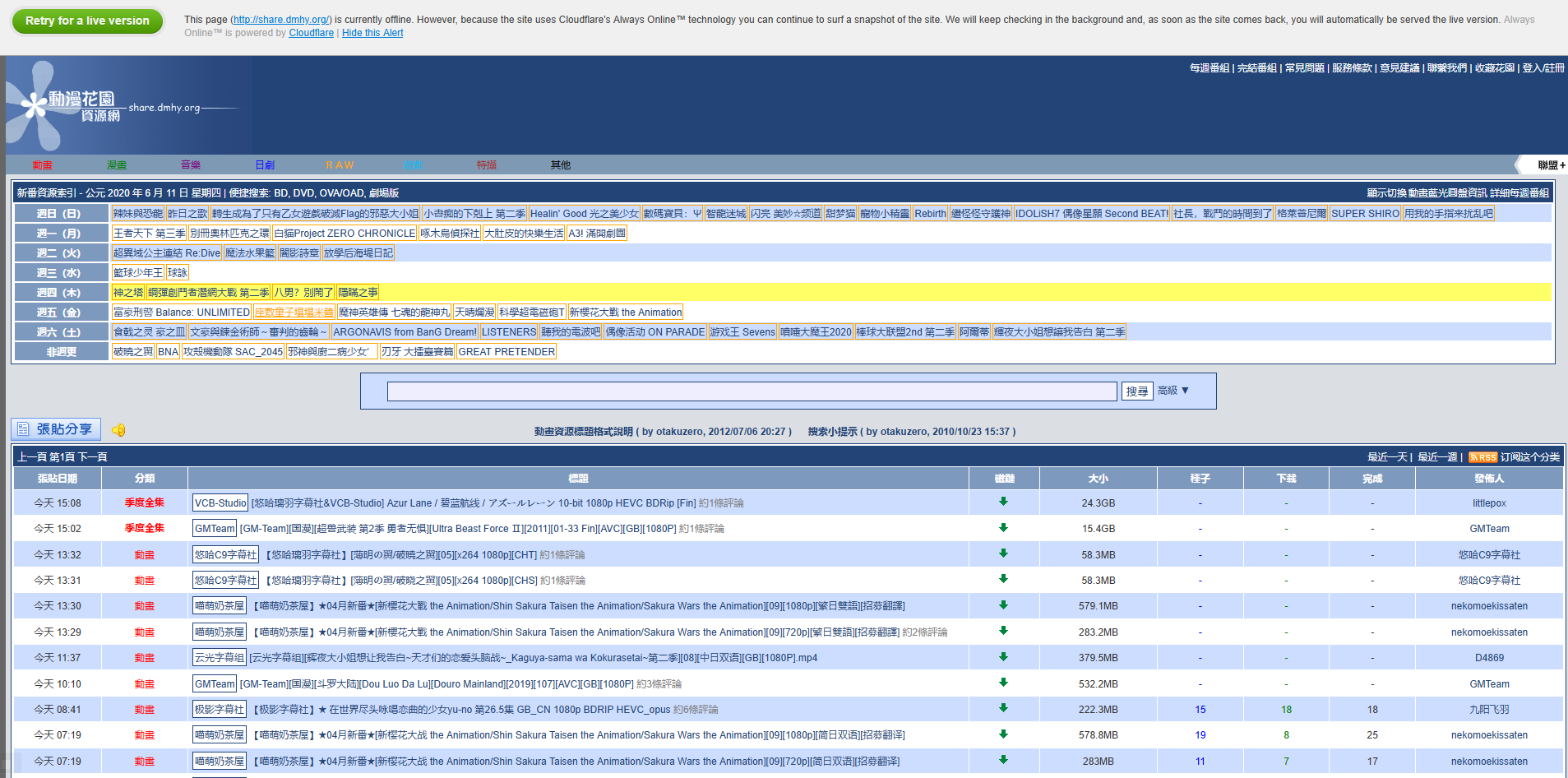Download magnet for 极影字幕社 222.3MB row
1568x778 pixels.
click(x=1003, y=708)
